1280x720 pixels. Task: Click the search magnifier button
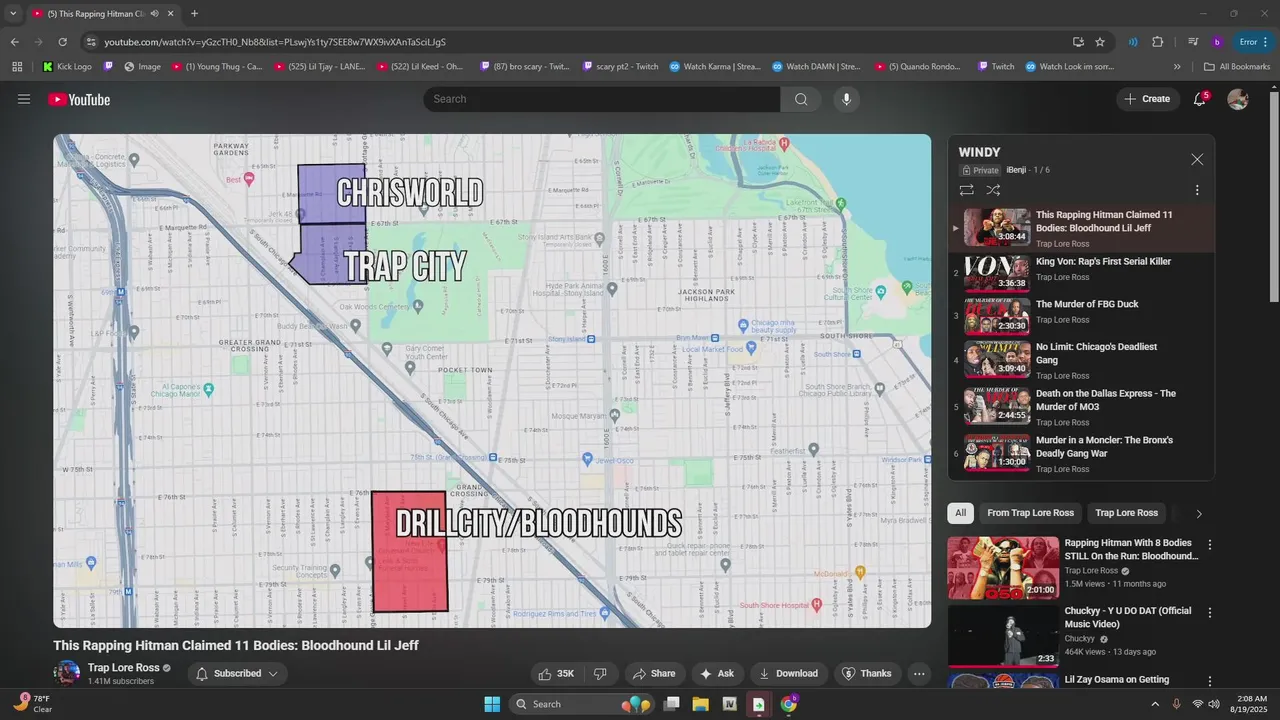pyautogui.click(x=801, y=99)
